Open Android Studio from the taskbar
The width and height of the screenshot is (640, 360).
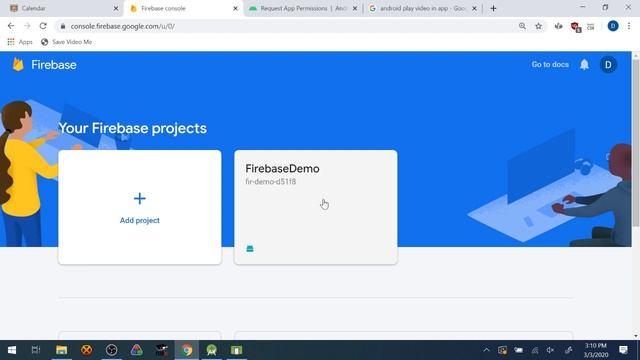(211, 350)
